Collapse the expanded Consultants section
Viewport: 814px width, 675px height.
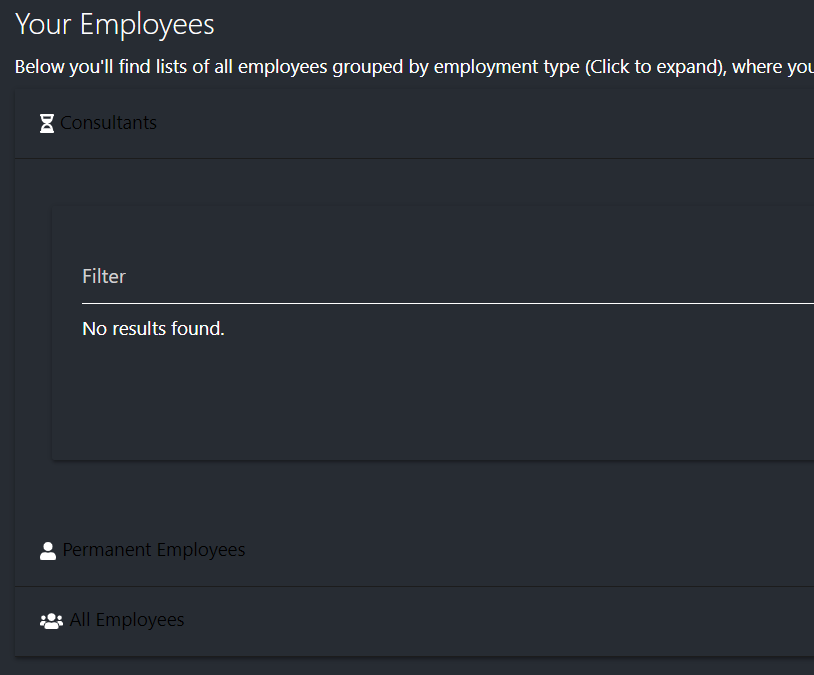click(109, 122)
